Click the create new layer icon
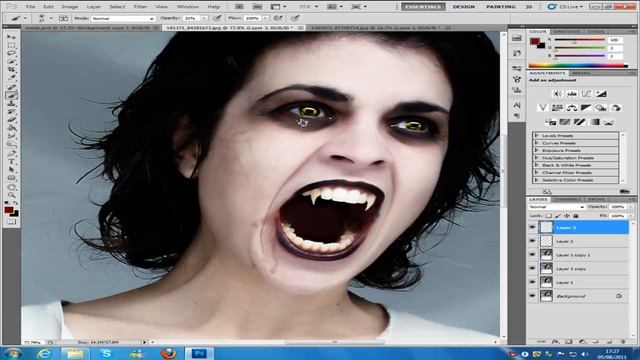Viewport: 640px width, 360px height. click(x=609, y=341)
